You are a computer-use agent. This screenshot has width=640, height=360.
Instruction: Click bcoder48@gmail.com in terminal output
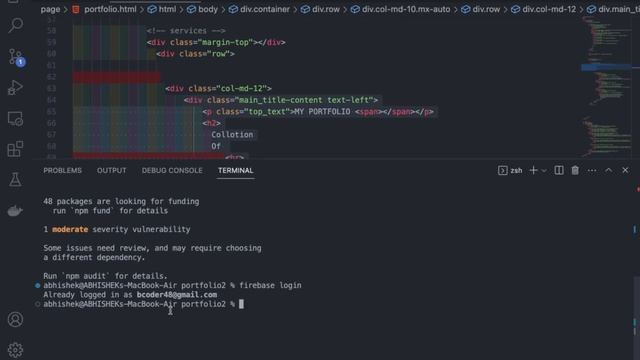pyautogui.click(x=177, y=295)
